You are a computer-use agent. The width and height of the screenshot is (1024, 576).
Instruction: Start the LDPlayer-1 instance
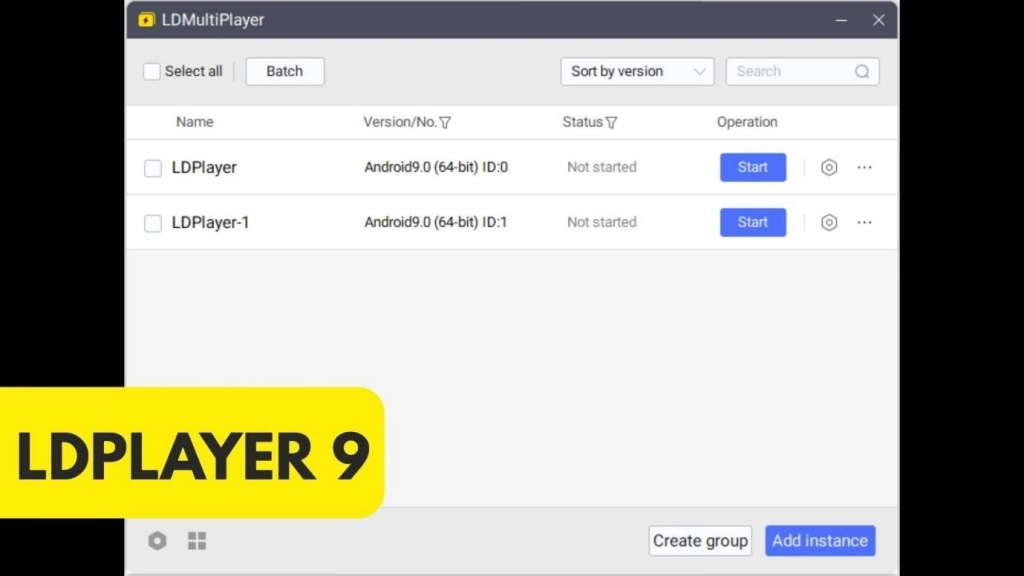click(x=753, y=222)
